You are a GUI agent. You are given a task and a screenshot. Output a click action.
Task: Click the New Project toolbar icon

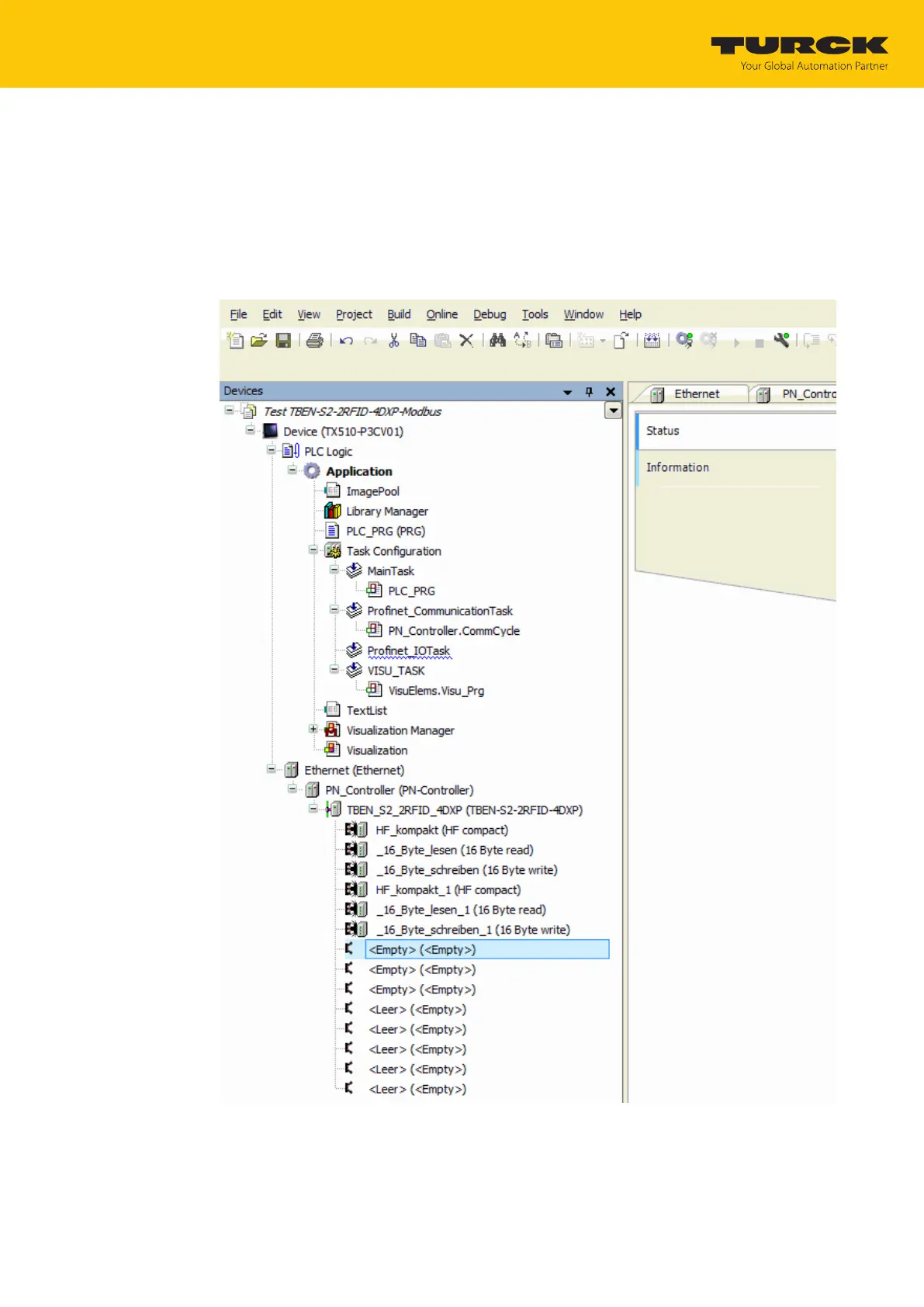click(x=235, y=340)
